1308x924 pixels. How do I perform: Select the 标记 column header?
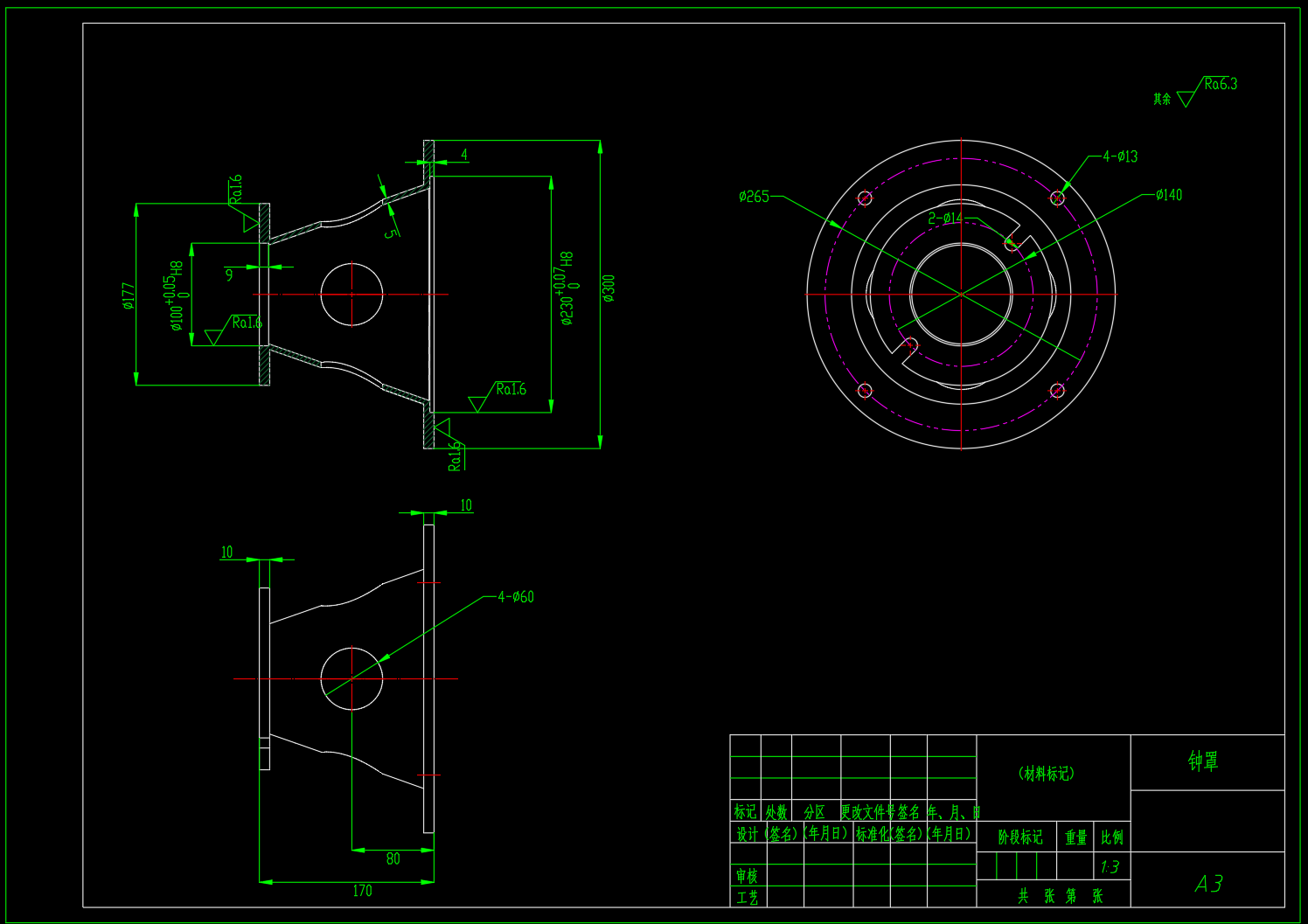click(x=745, y=812)
